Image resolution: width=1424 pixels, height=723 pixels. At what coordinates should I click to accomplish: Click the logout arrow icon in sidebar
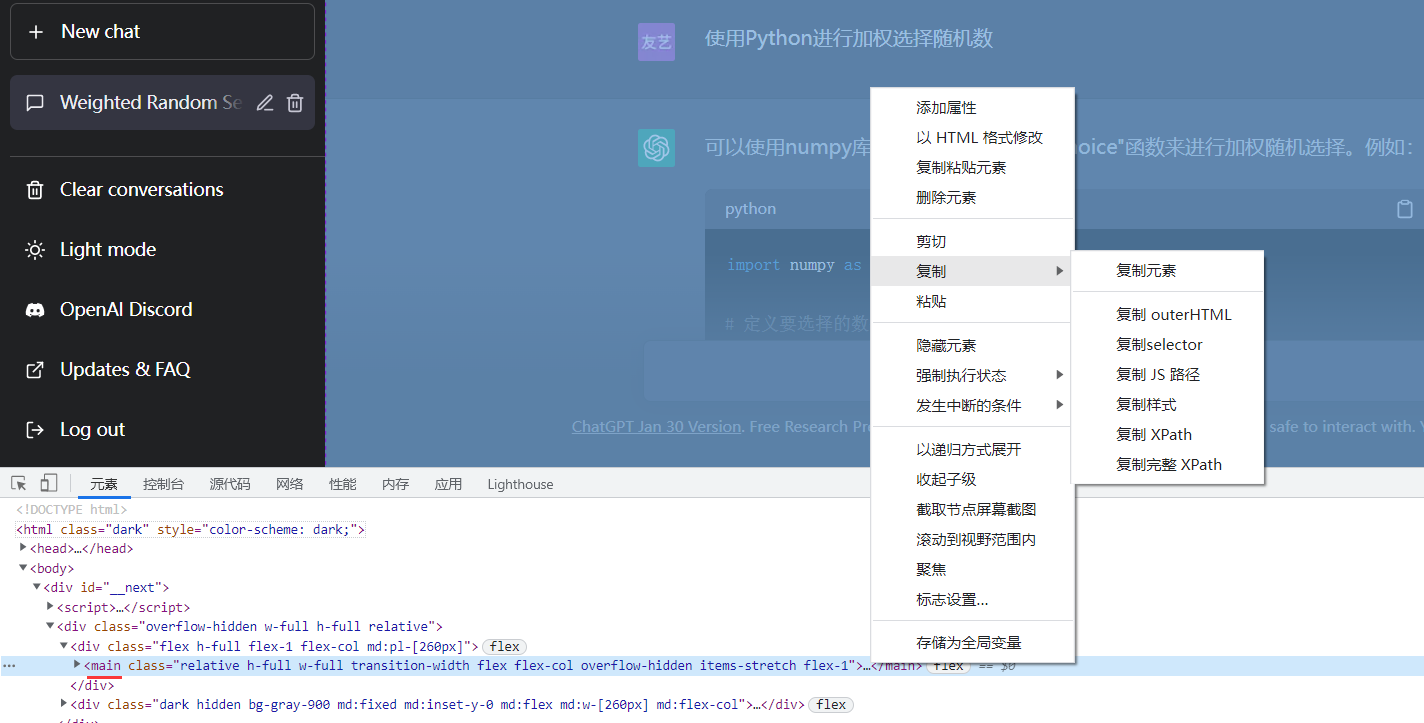click(x=35, y=430)
